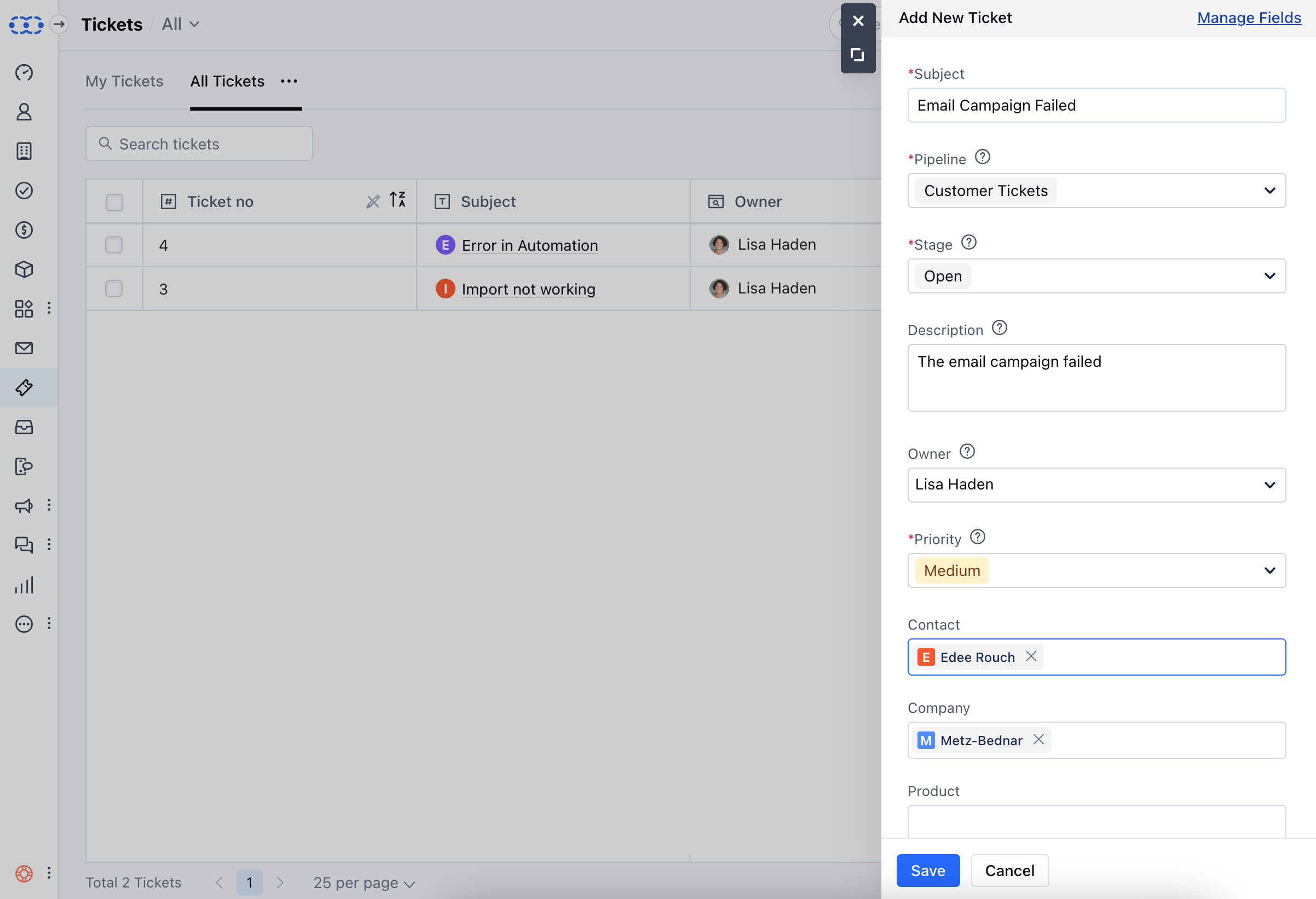Click the Product input field
1316x899 pixels.
tap(1096, 822)
